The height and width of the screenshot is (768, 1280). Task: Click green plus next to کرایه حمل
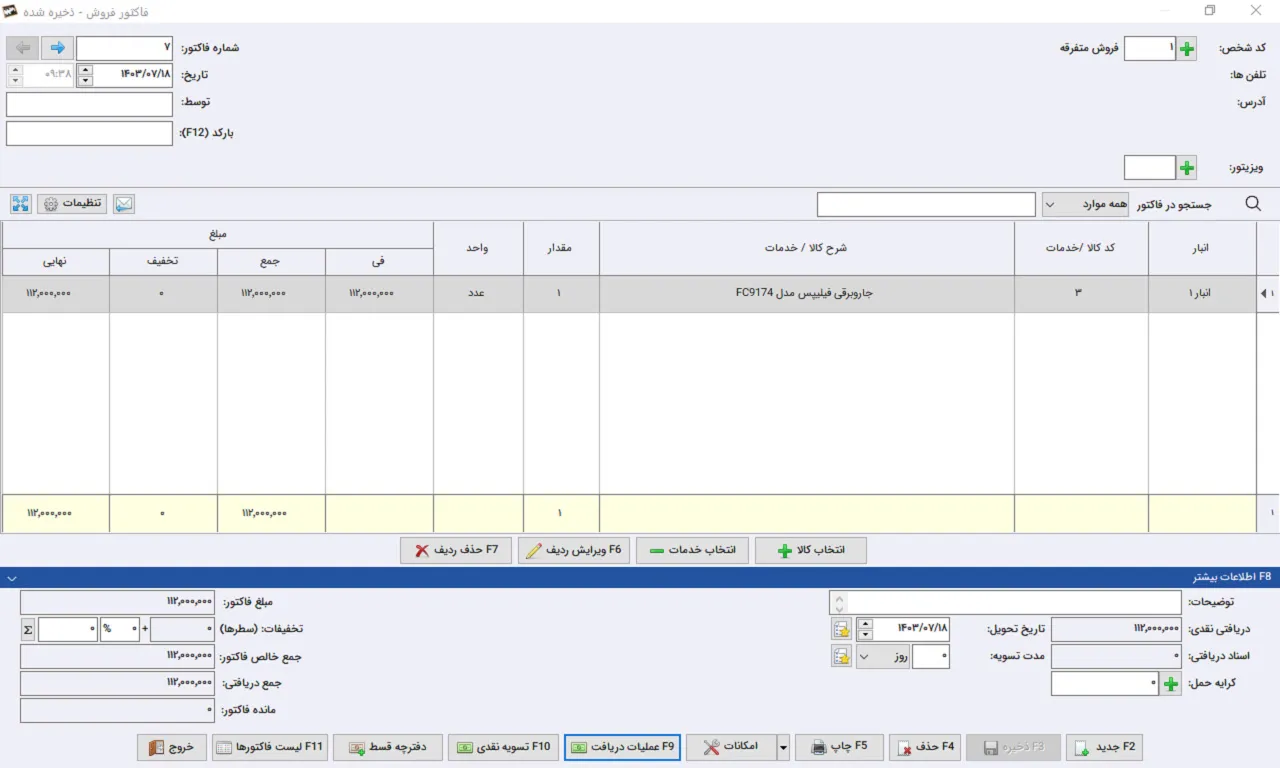pos(1170,683)
